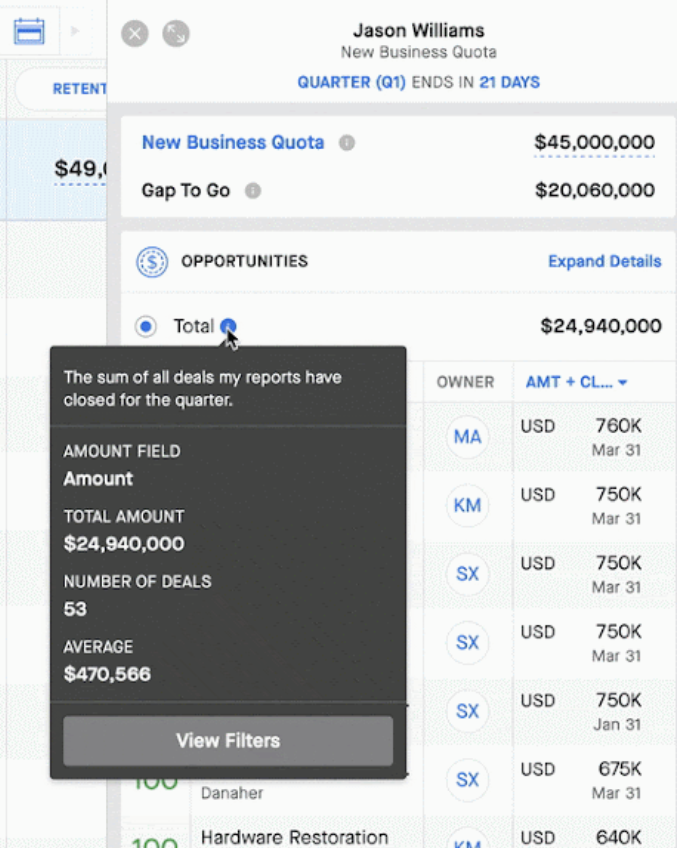Viewport: 684px width, 848px height.
Task: Select the Total radio button
Action: click(x=145, y=326)
